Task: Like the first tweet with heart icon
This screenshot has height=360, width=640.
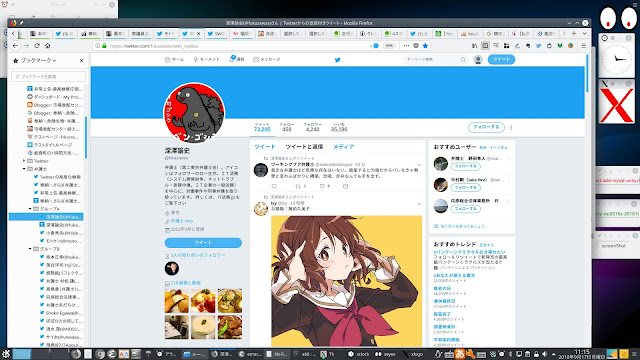Action: [322, 187]
